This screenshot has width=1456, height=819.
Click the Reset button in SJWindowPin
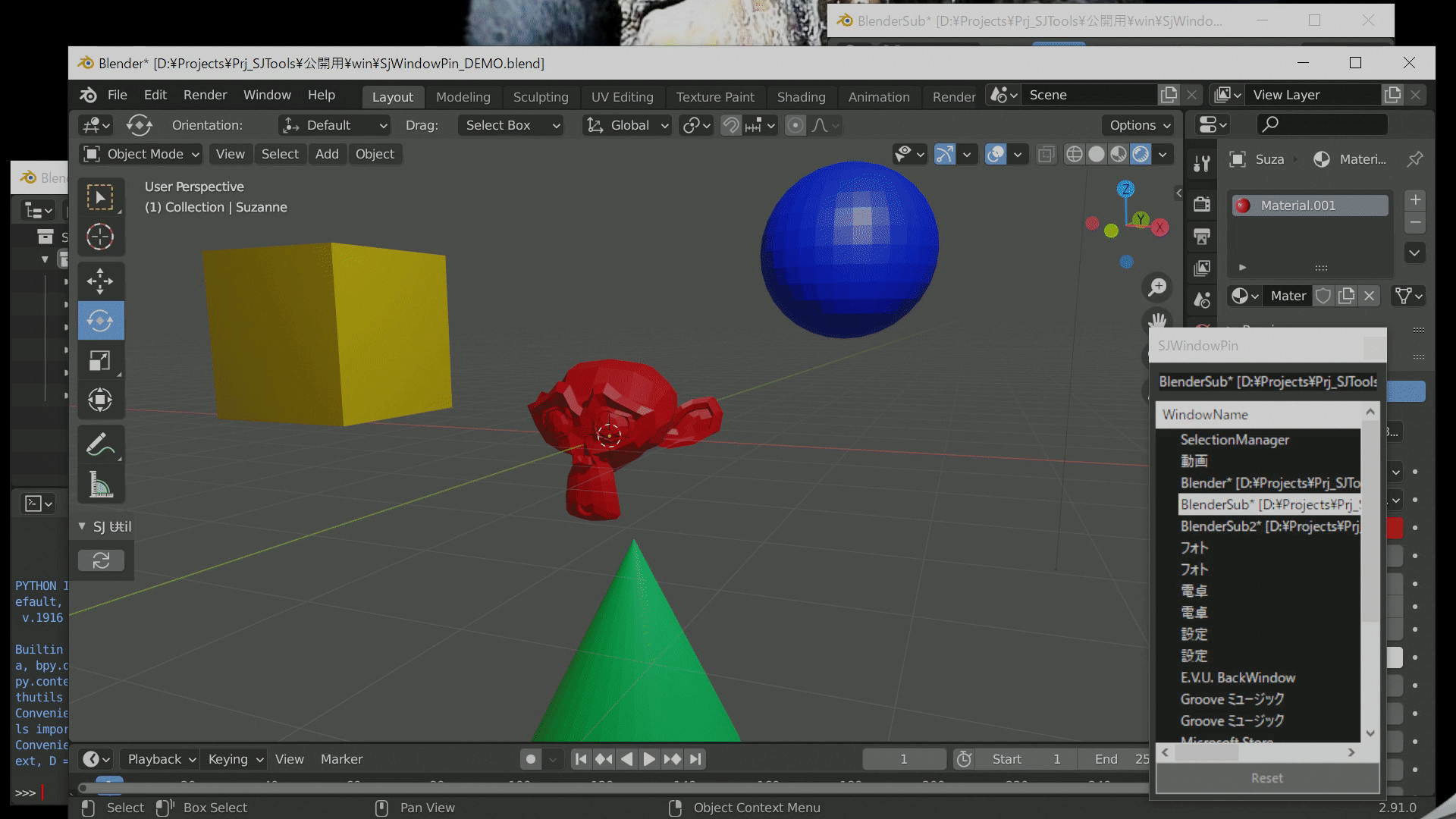click(1266, 778)
